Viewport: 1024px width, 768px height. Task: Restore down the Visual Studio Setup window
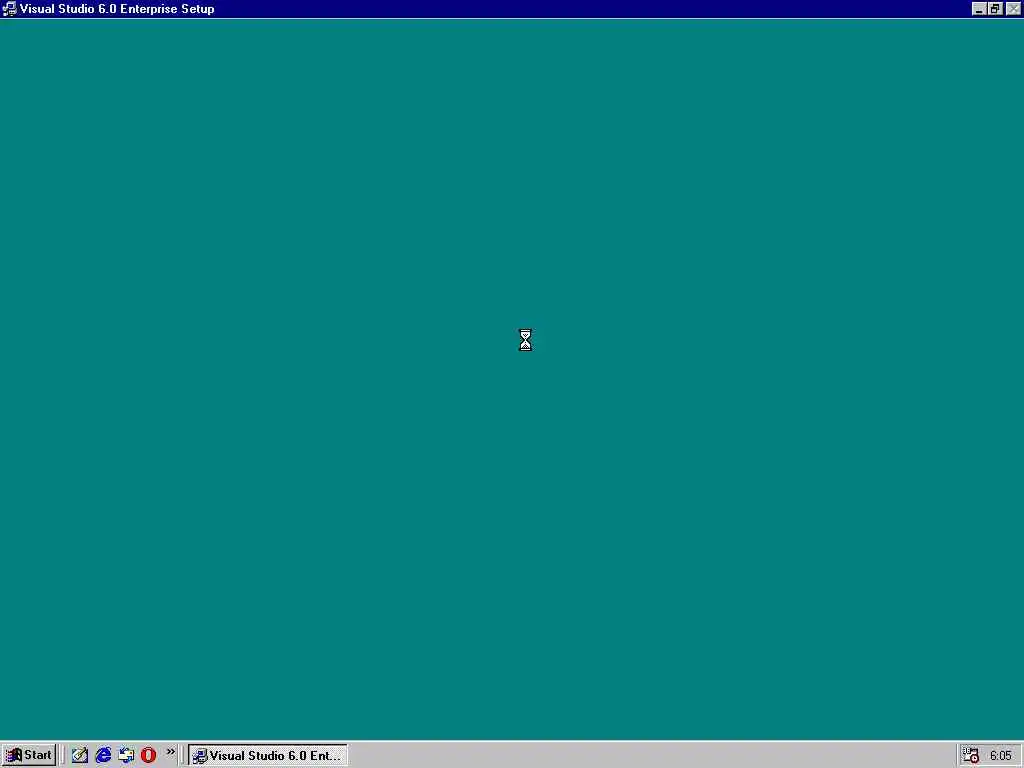(x=995, y=8)
